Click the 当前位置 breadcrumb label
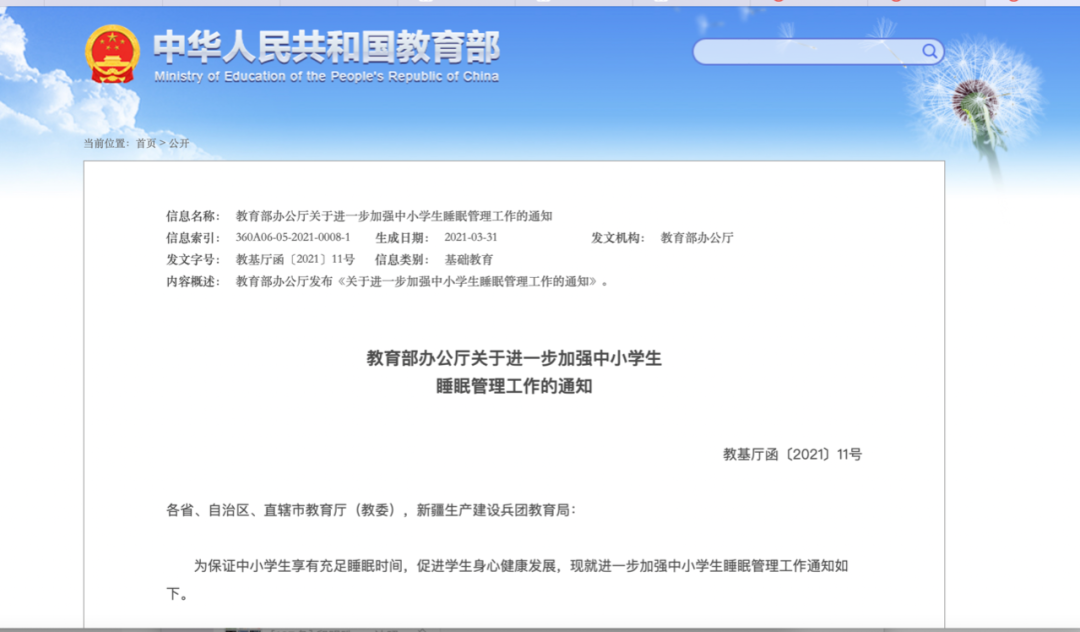 [106, 143]
